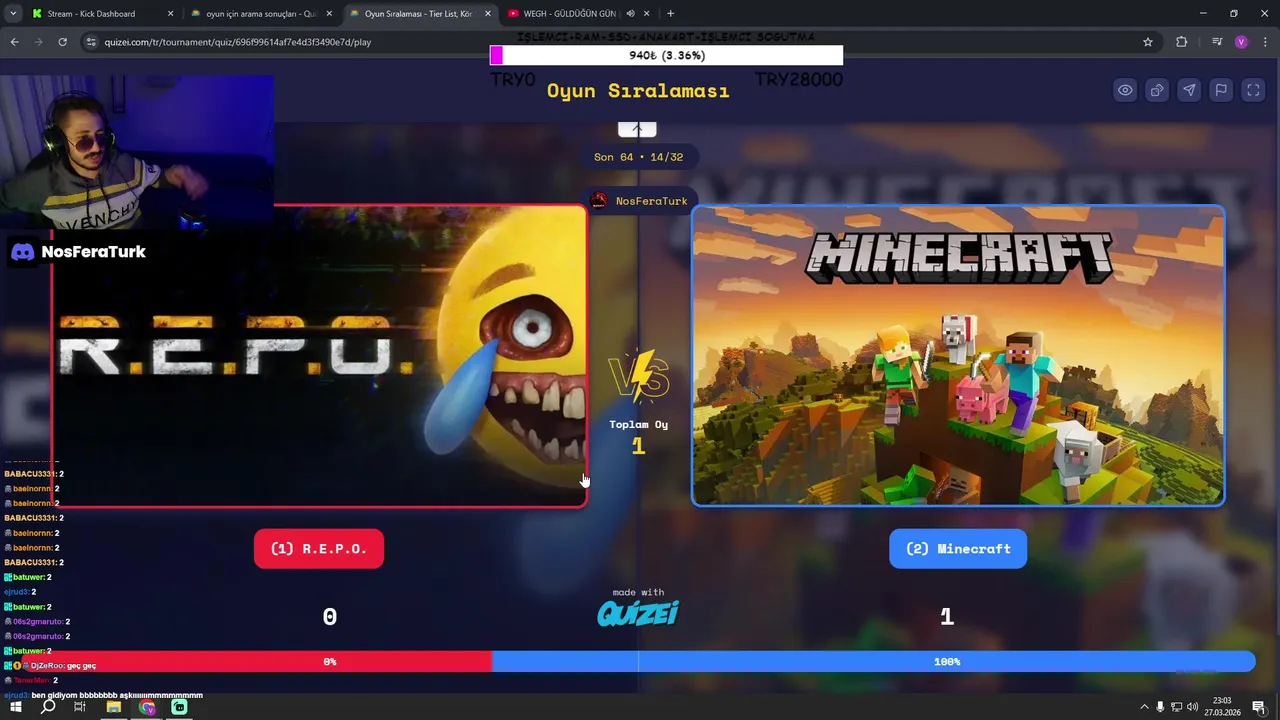Open the purple V profile avatar
Viewport: 1280px width, 720px height.
pyautogui.click(x=1241, y=42)
